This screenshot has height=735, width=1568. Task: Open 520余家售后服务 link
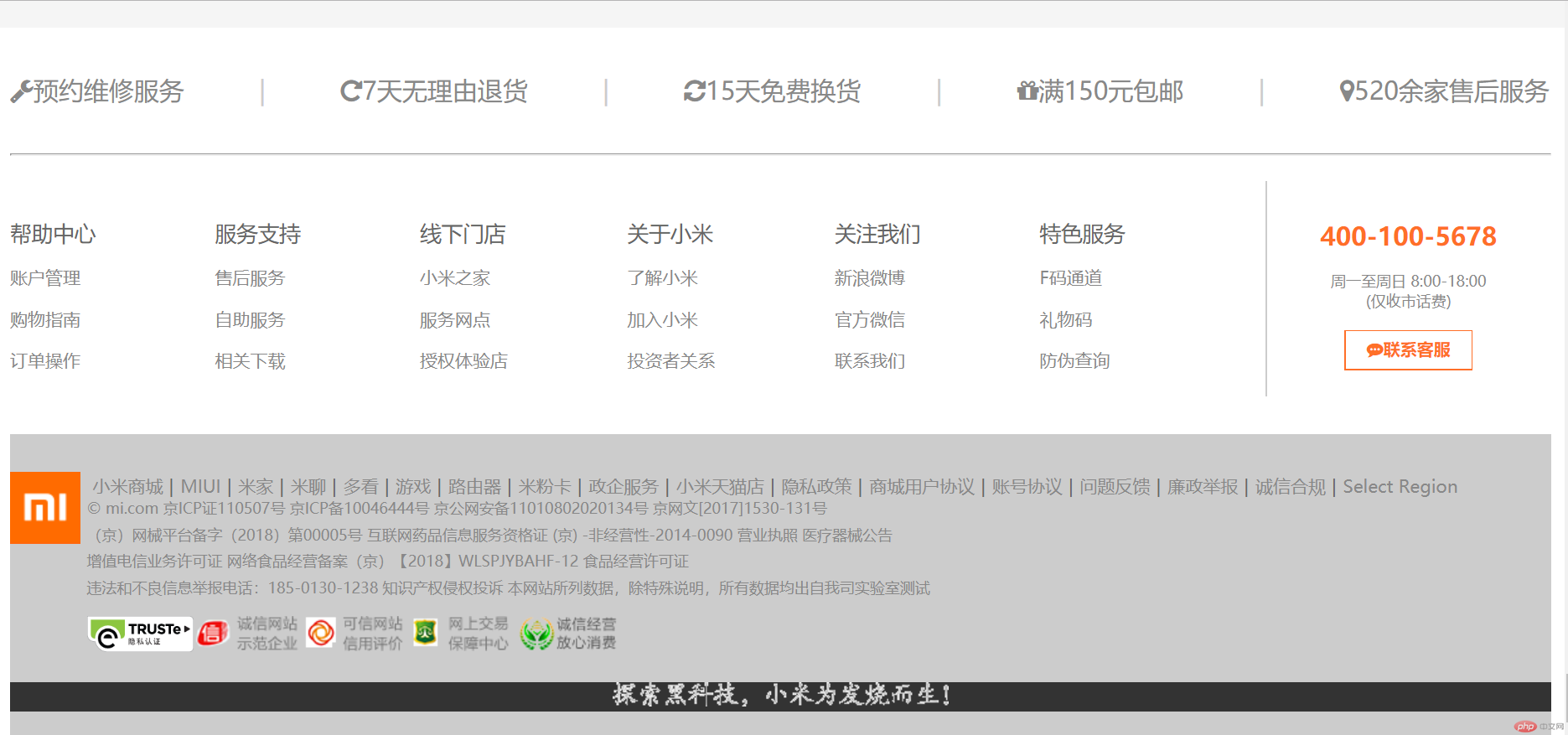coord(1452,91)
